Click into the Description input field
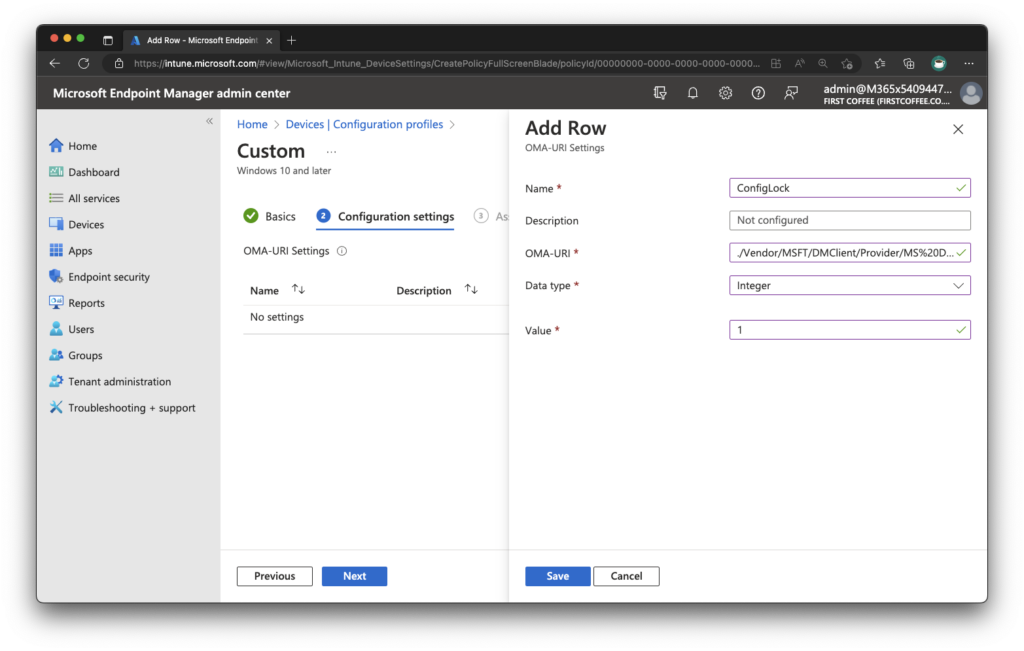The image size is (1024, 651). pyautogui.click(x=849, y=220)
